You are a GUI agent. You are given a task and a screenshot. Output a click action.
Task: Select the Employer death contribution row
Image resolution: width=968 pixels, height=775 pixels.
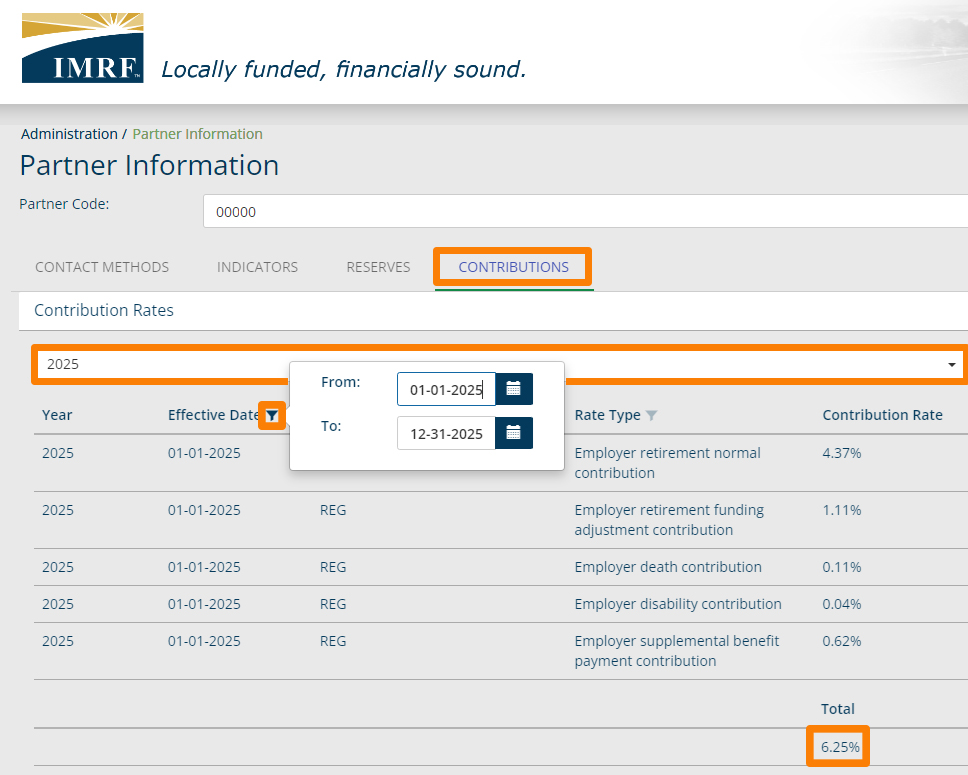667,567
